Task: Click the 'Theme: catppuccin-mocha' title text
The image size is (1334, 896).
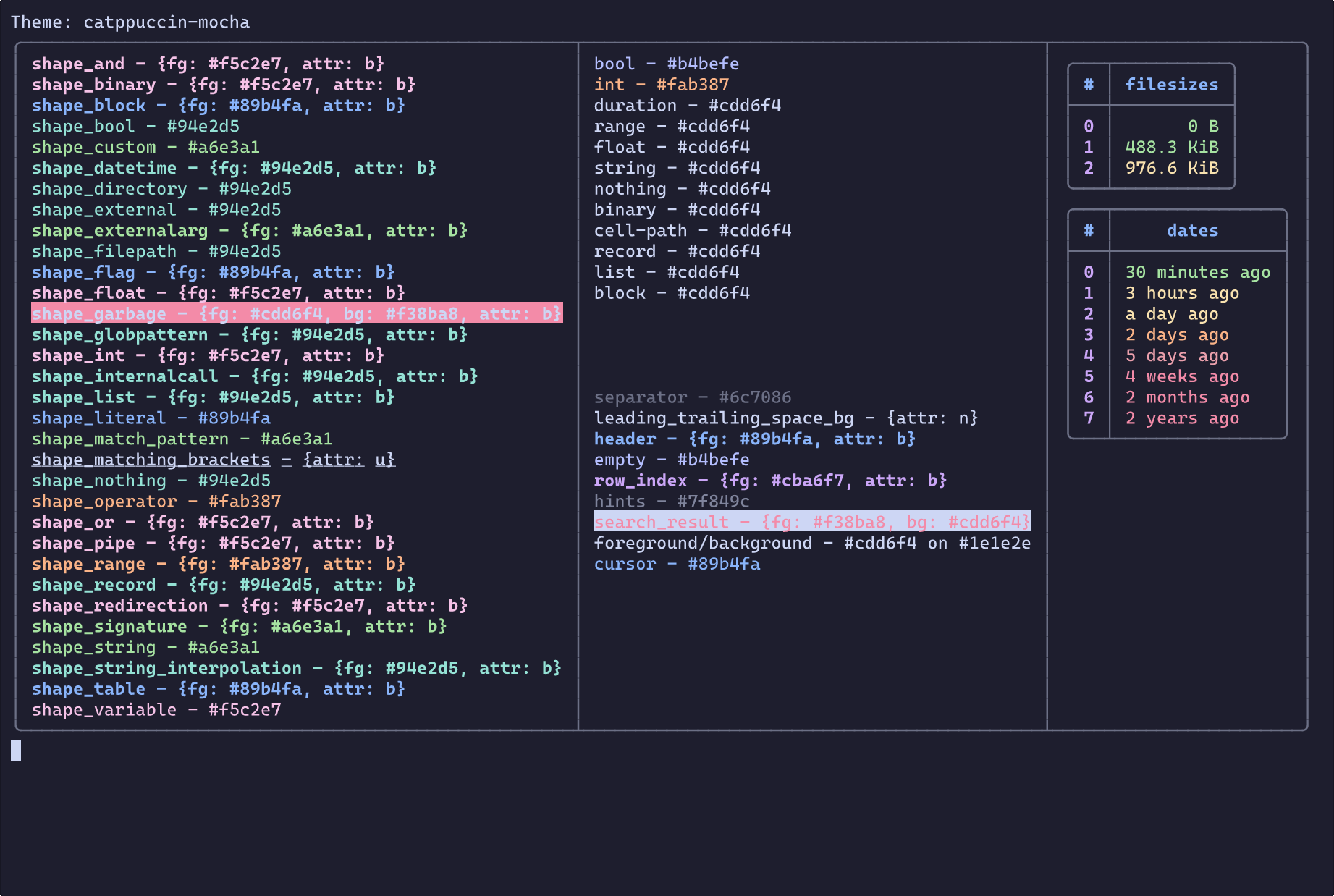Action: (130, 22)
